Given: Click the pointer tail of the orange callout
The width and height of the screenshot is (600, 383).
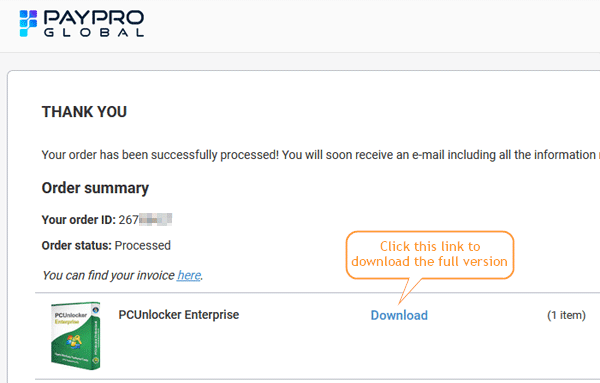Looking at the screenshot, I should coord(409,291).
